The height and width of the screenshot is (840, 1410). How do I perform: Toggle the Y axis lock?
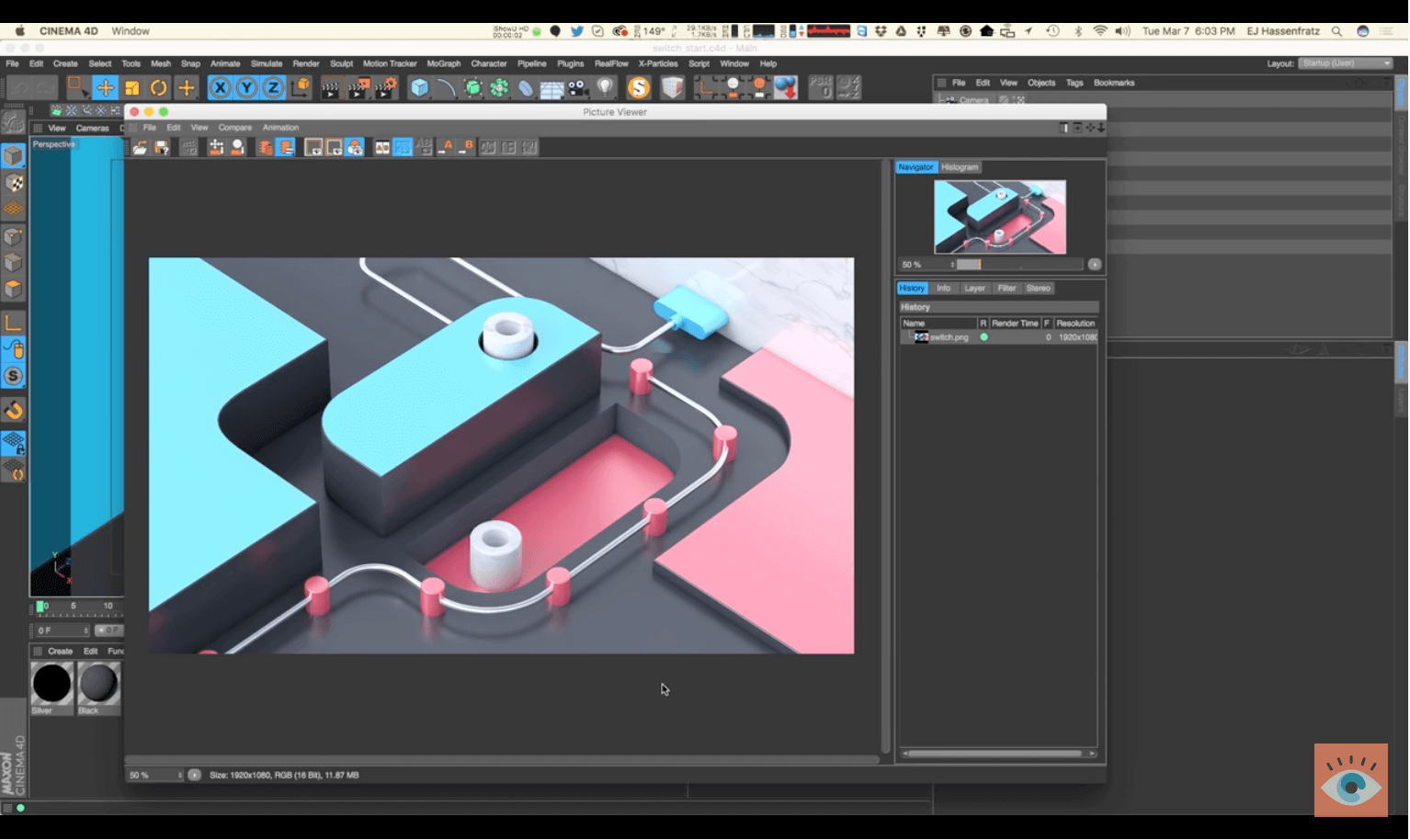click(x=245, y=88)
